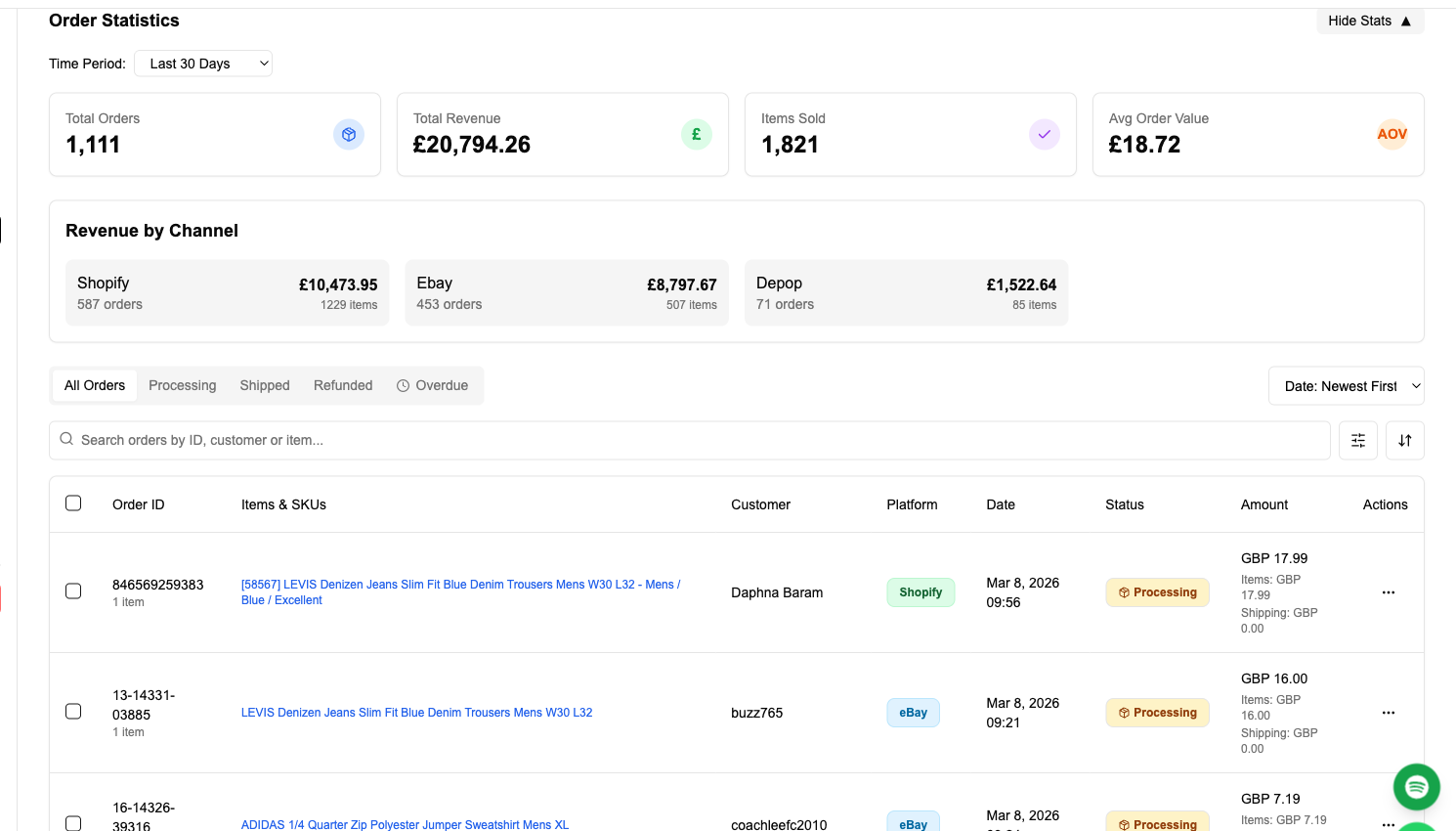Click customer name buzz765
This screenshot has width=1456, height=831.
tap(757, 713)
